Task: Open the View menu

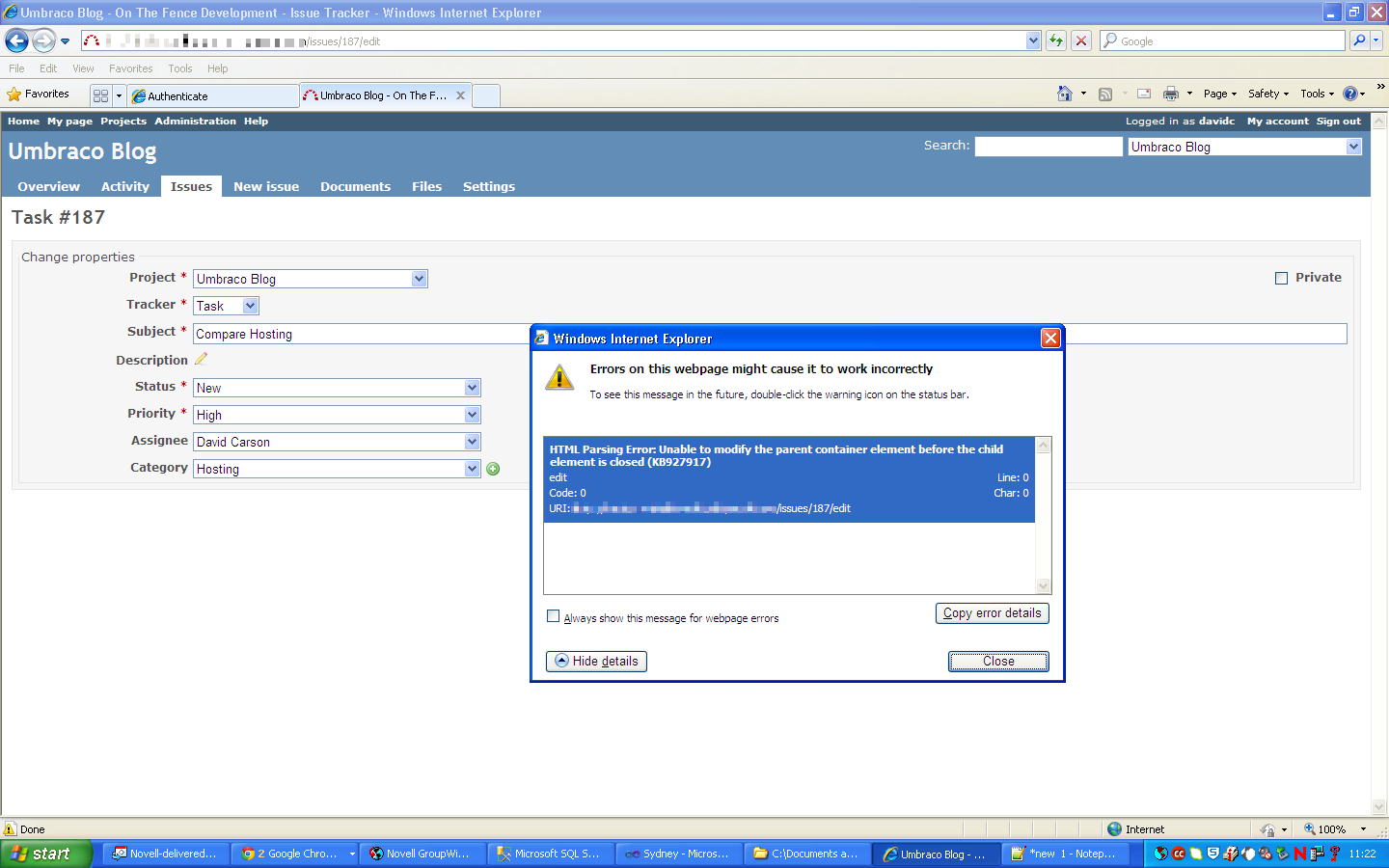Action: point(83,68)
